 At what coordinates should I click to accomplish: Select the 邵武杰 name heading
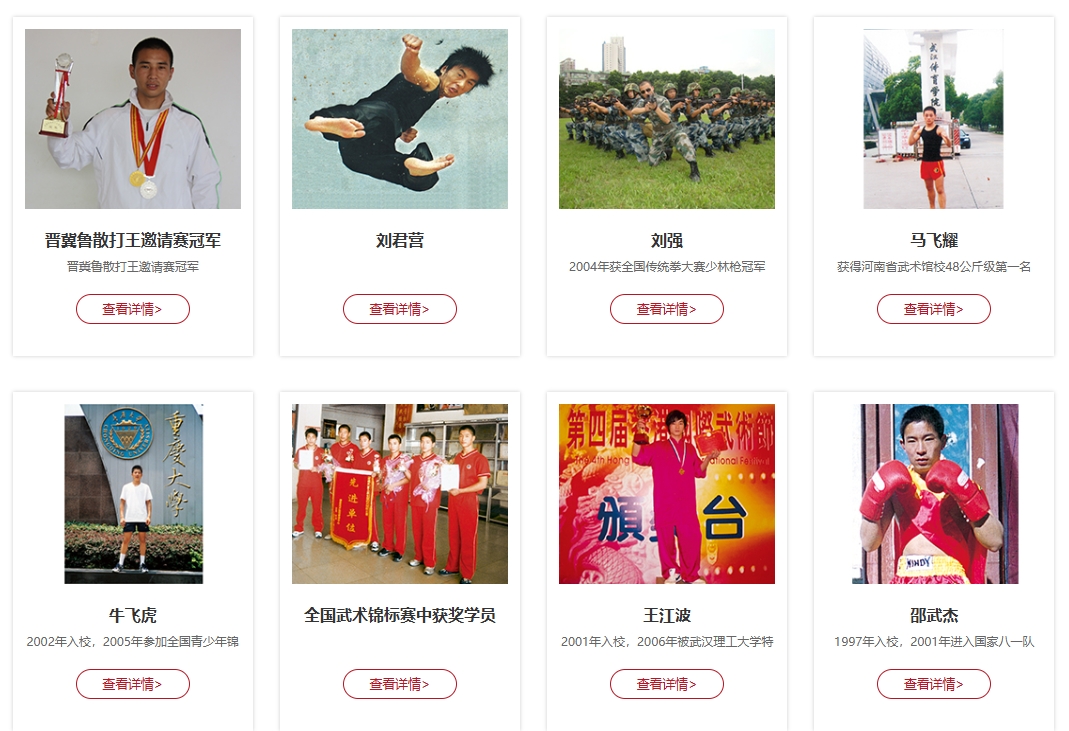[934, 616]
